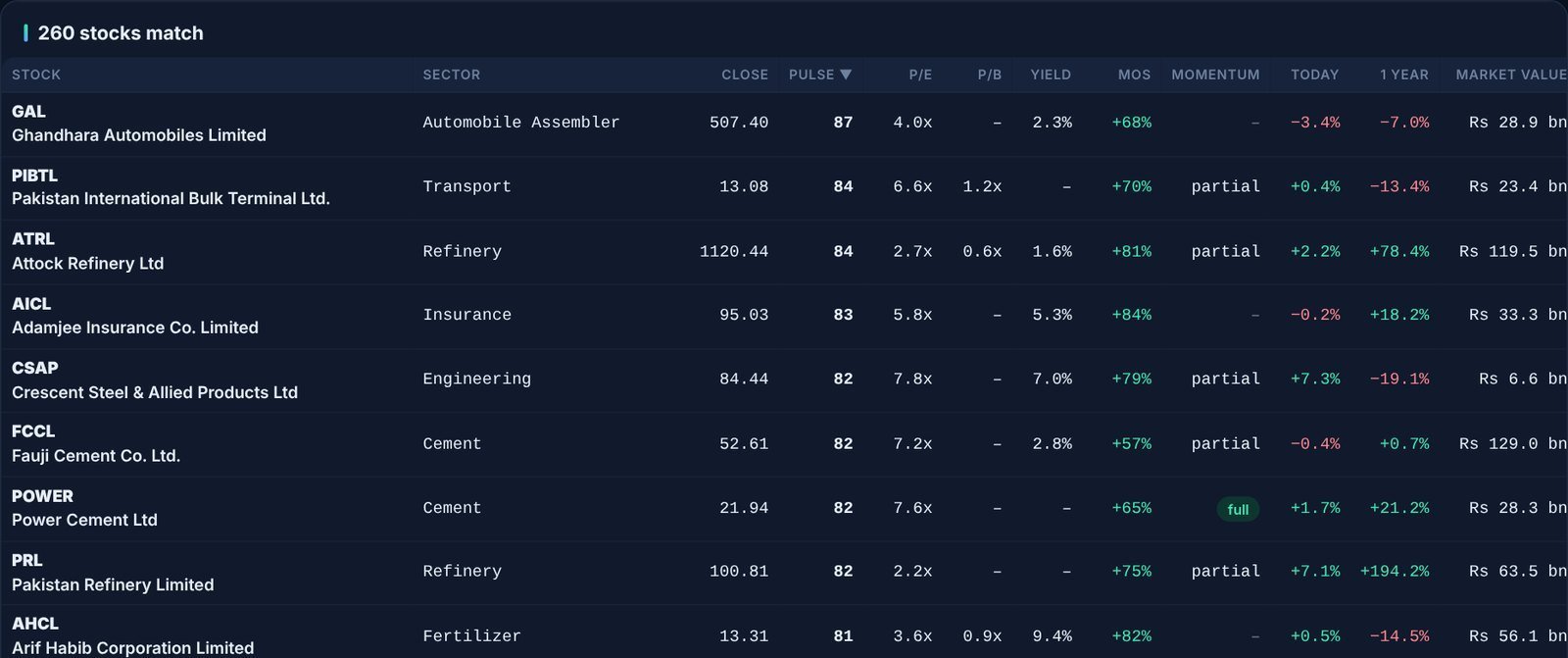
Task: Select Attock Refinery Ltd name
Action: [87, 264]
